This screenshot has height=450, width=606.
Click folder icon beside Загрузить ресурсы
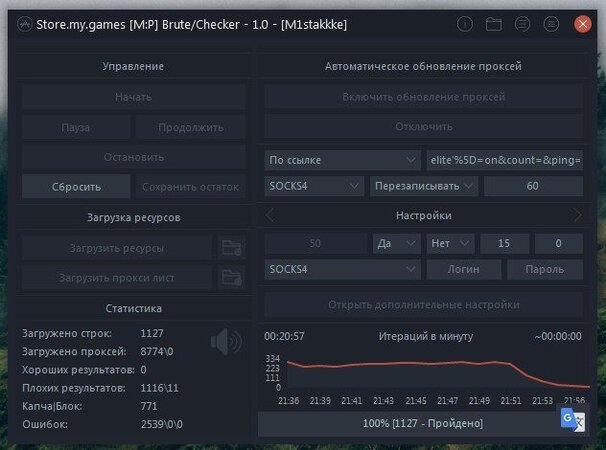click(231, 248)
